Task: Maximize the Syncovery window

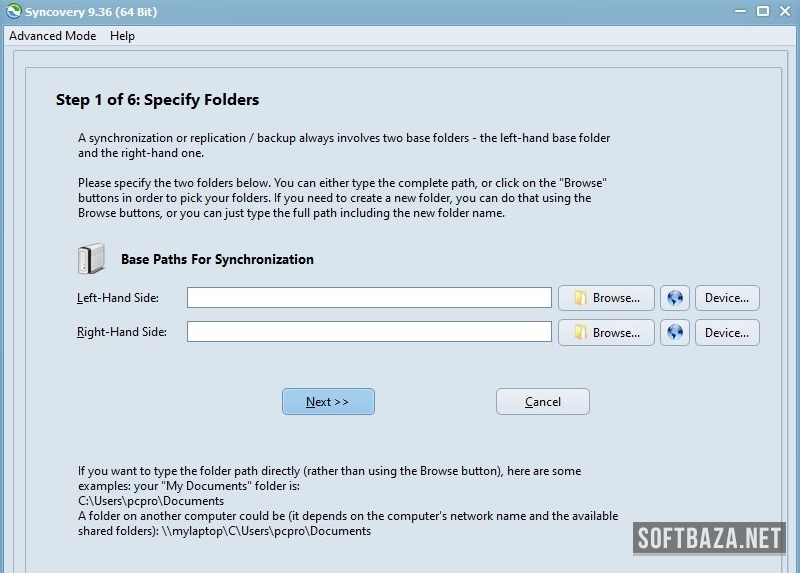Action: (x=762, y=11)
